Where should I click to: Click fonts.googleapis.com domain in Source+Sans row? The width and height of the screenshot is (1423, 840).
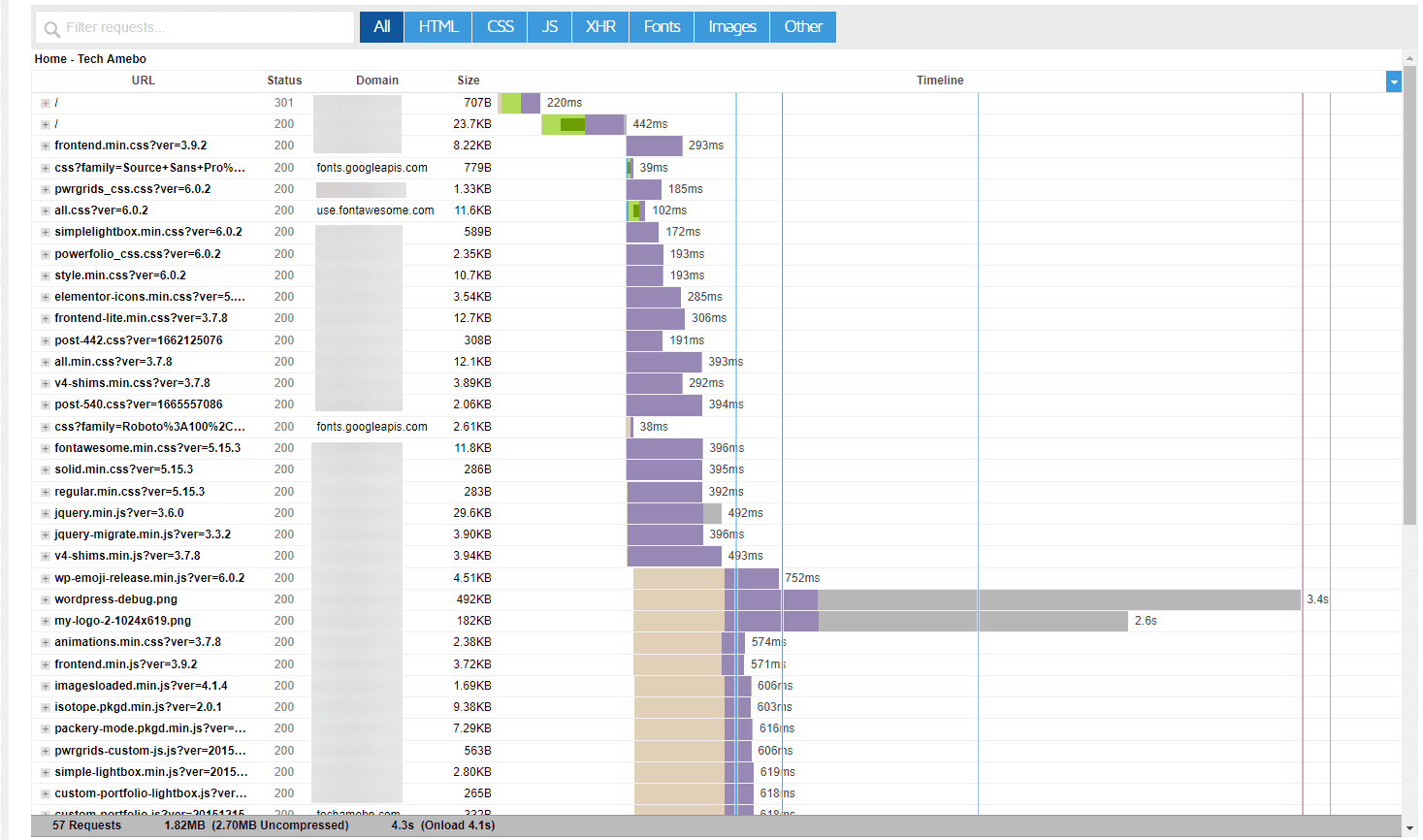372,168
